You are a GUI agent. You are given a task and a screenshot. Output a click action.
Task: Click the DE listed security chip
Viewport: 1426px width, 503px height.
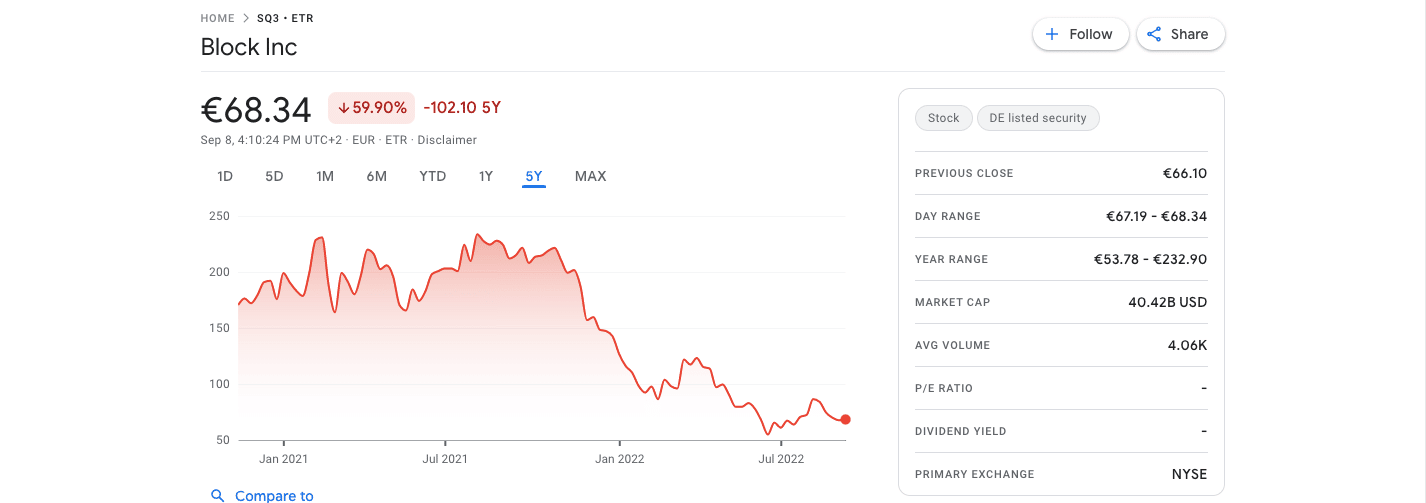[x=1038, y=118]
